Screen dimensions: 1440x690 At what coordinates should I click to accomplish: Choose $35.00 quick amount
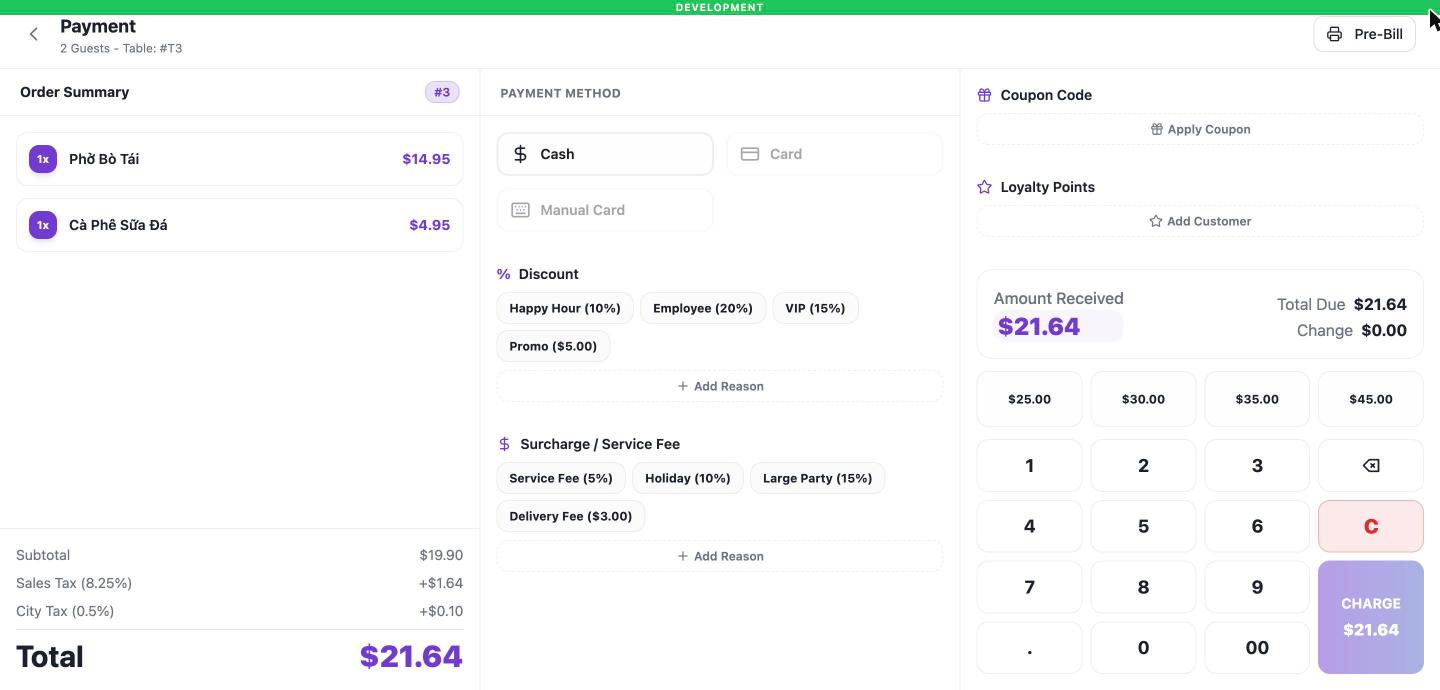point(1257,399)
